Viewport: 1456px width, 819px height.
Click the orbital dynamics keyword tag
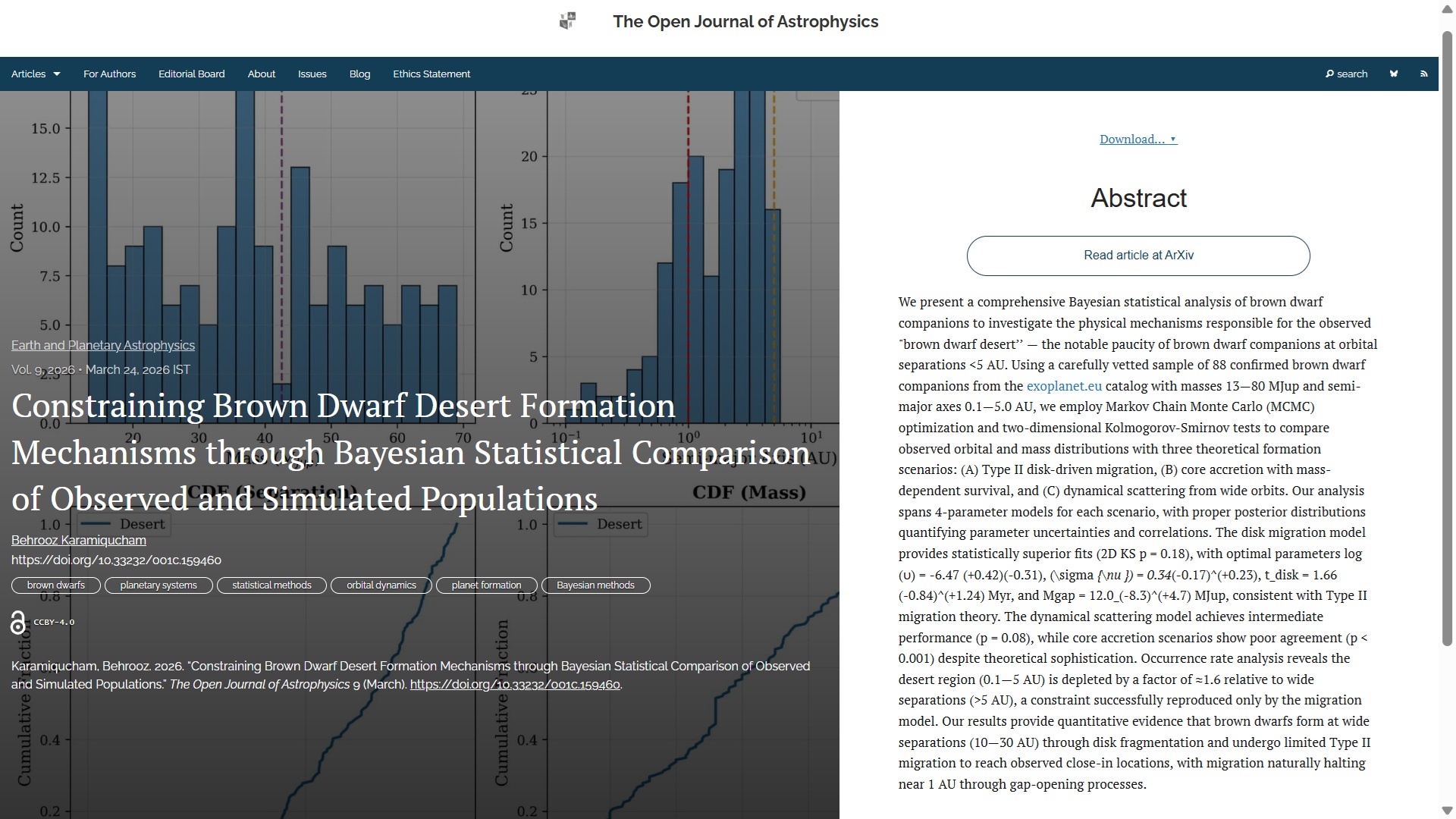[x=381, y=585]
